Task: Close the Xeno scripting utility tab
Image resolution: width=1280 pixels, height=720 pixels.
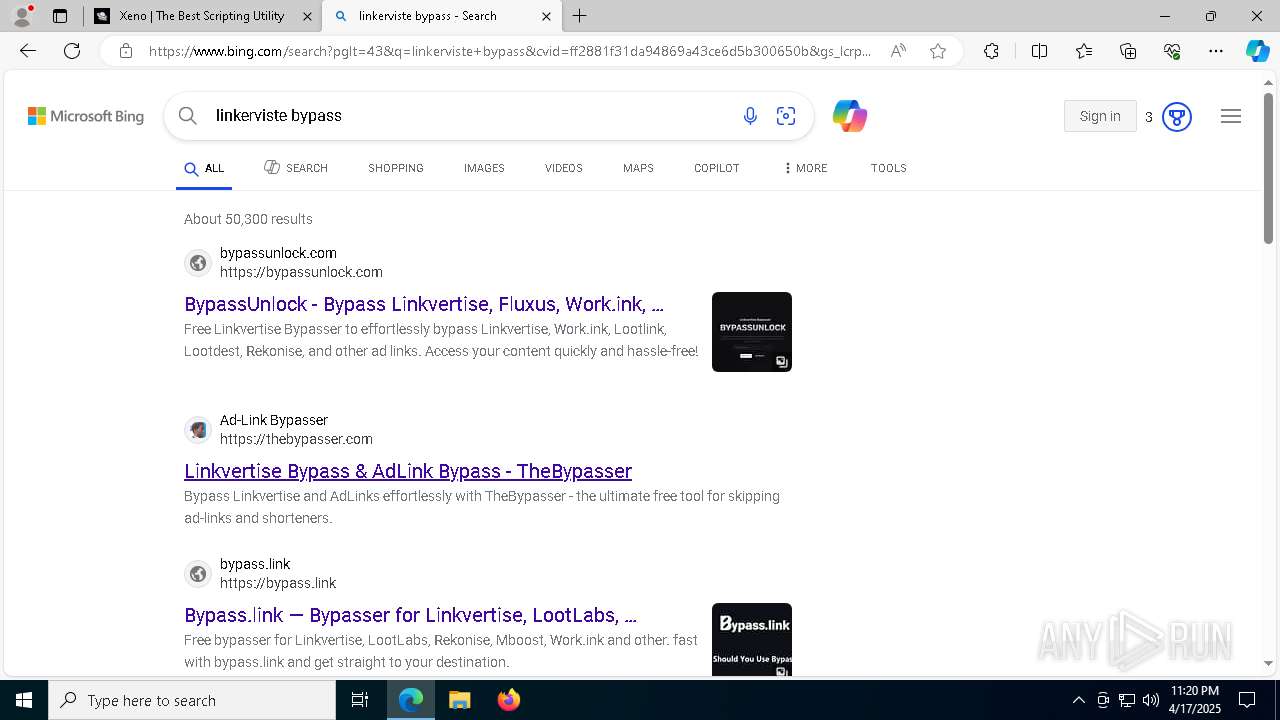Action: 307,16
